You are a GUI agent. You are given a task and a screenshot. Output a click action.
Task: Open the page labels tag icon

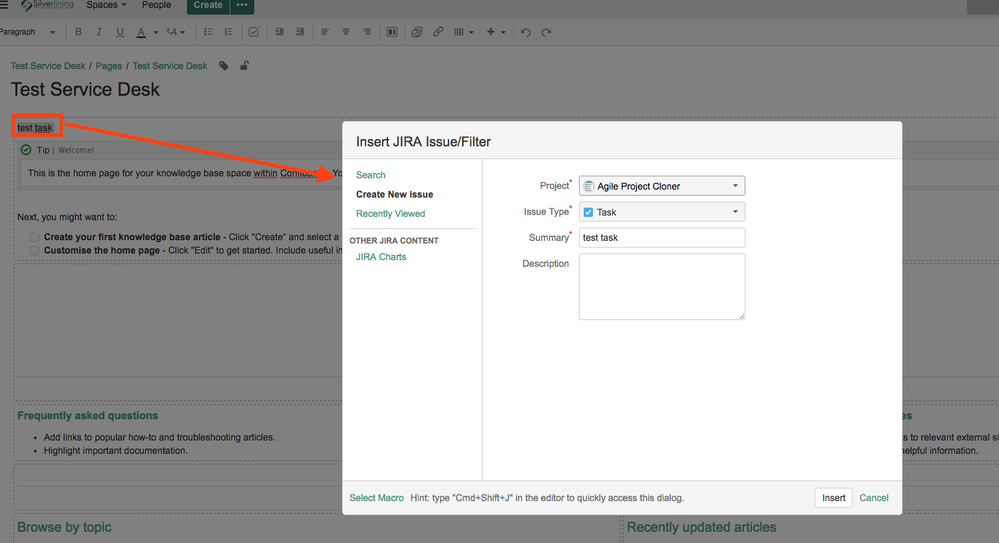[x=224, y=66]
